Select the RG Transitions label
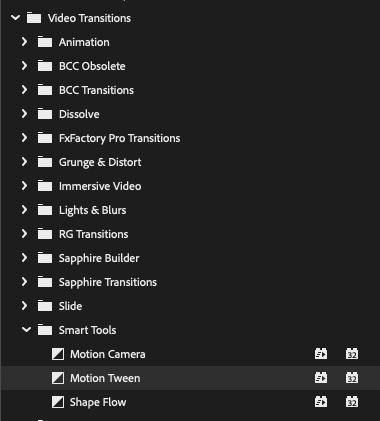The width and height of the screenshot is (380, 421). click(93, 234)
